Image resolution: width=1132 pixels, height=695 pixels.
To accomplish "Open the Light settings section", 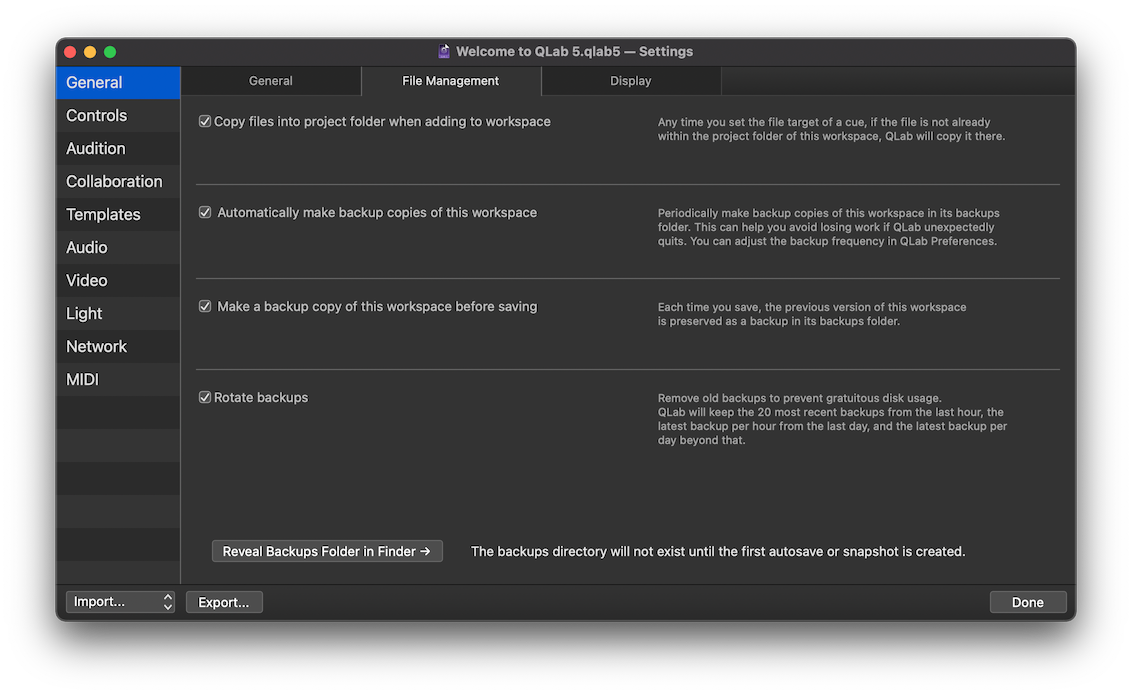I will coord(83,313).
